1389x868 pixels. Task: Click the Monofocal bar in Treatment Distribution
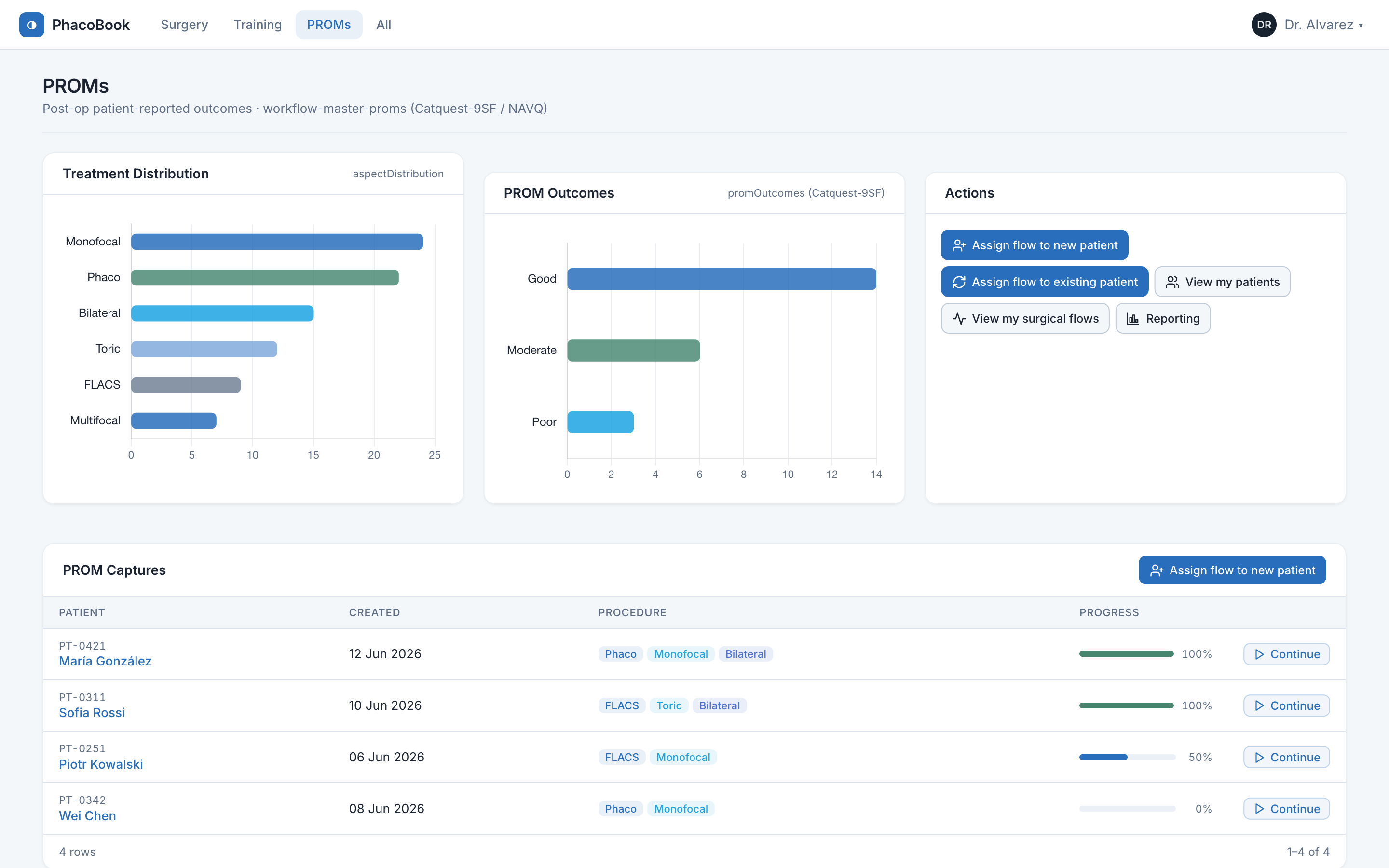click(x=277, y=242)
